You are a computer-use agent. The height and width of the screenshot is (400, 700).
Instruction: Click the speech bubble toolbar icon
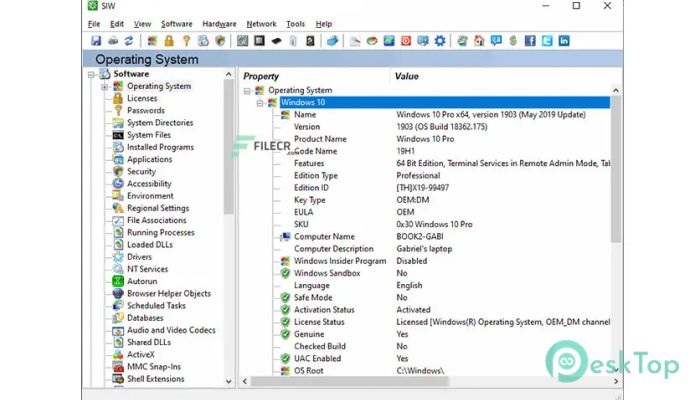(496, 41)
